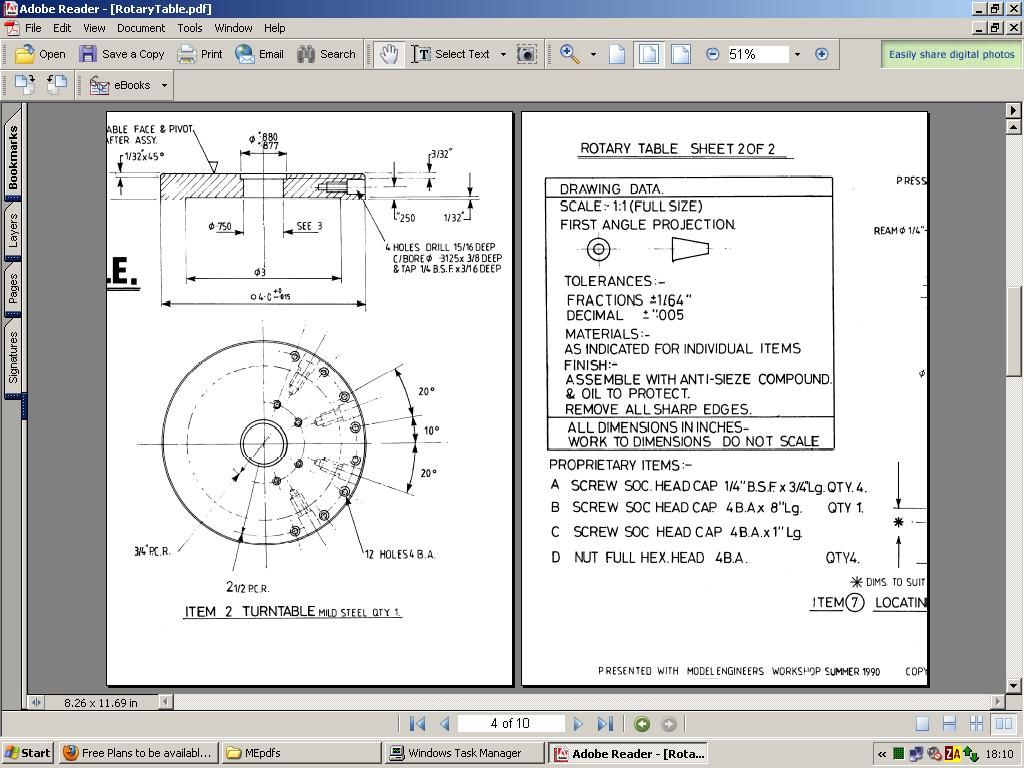
Task: Open the Help menu
Action: tap(274, 28)
